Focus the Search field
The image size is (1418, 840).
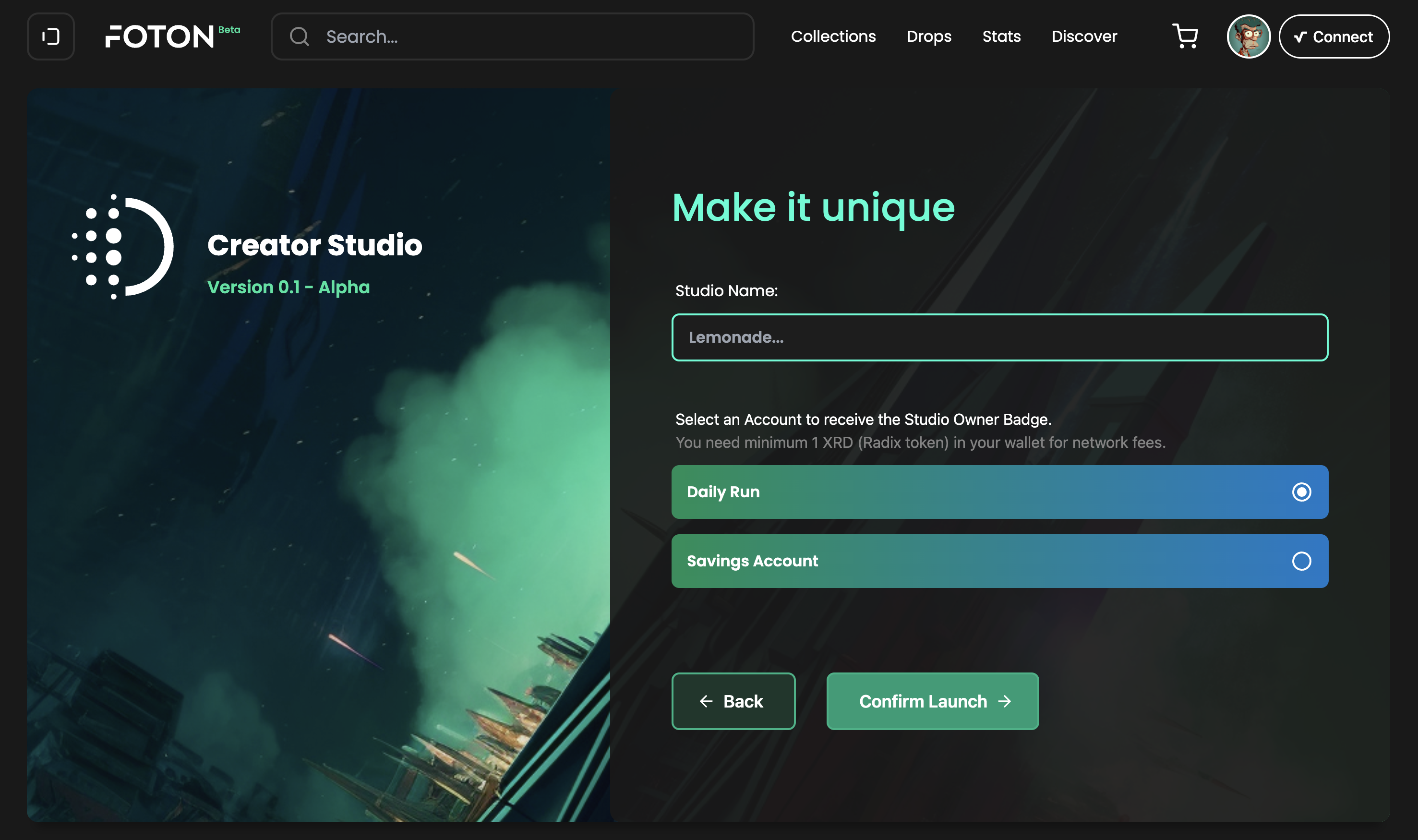[512, 36]
